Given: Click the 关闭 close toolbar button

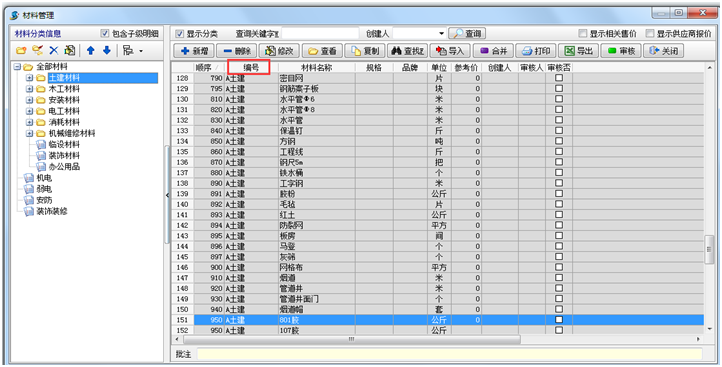Looking at the screenshot, I should click(663, 51).
